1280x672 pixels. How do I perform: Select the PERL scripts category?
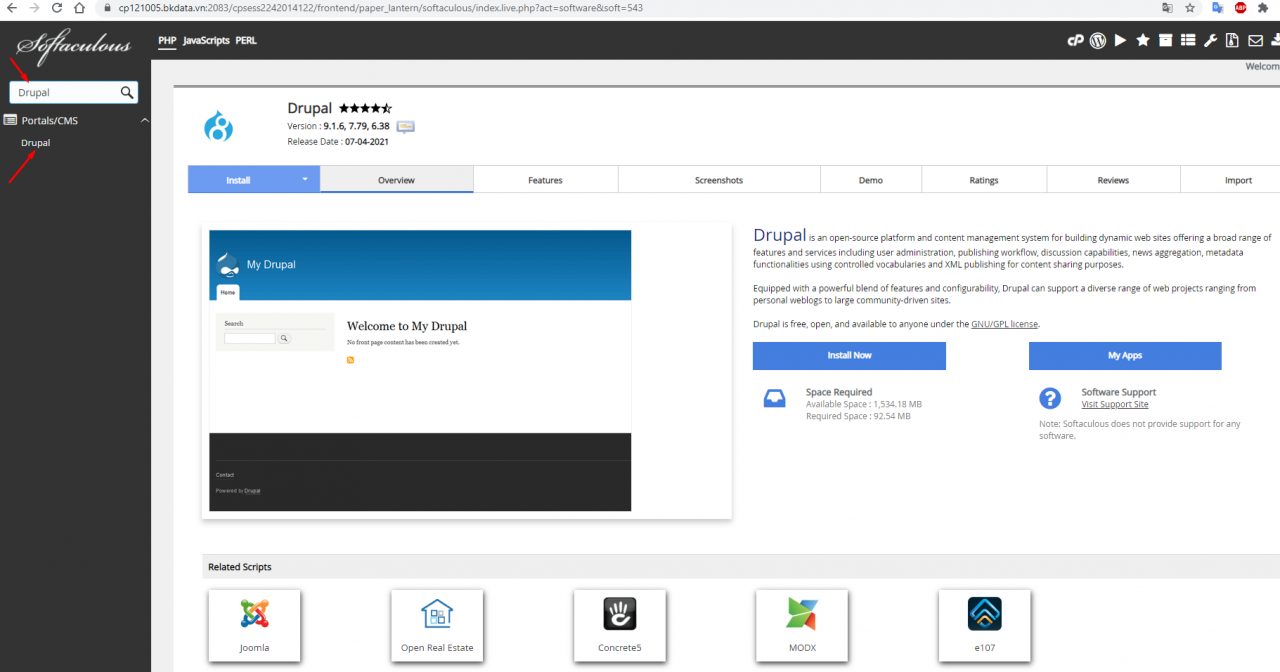pyautogui.click(x=246, y=41)
